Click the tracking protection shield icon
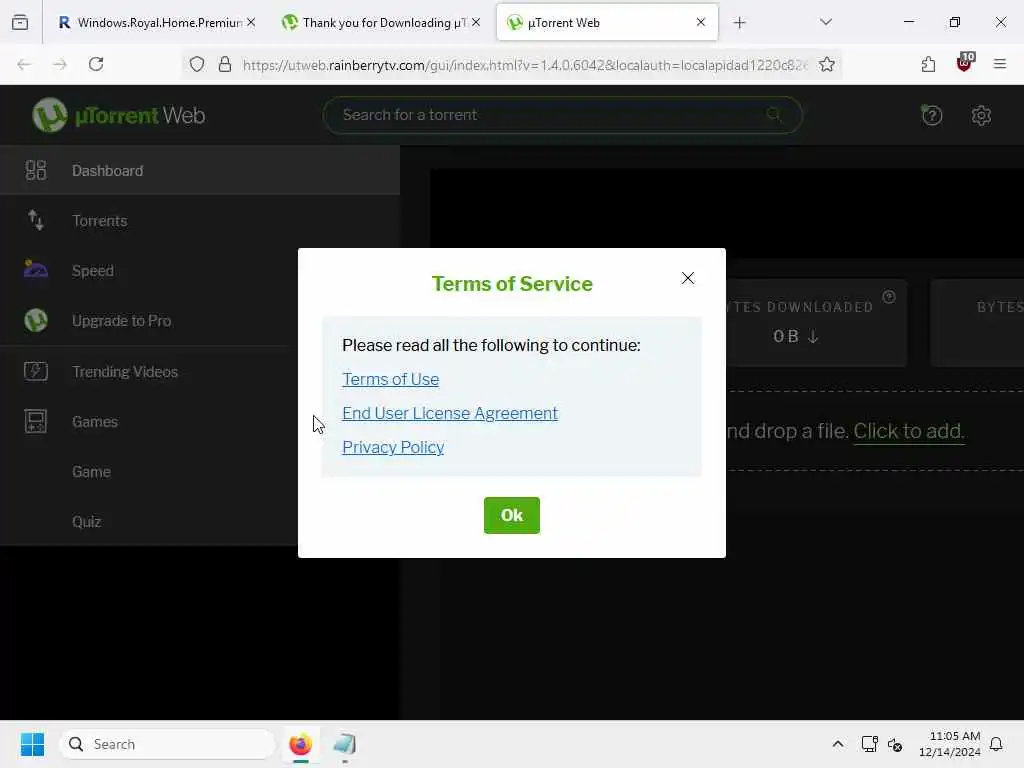 (197, 64)
